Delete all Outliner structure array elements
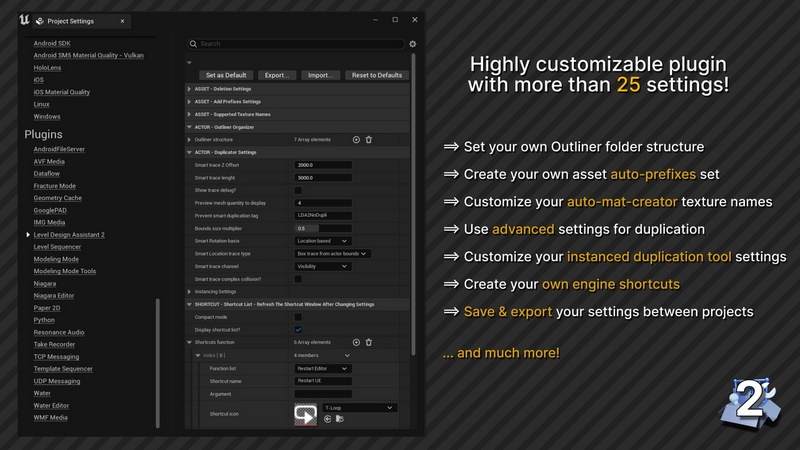The image size is (800, 450). coord(368,139)
